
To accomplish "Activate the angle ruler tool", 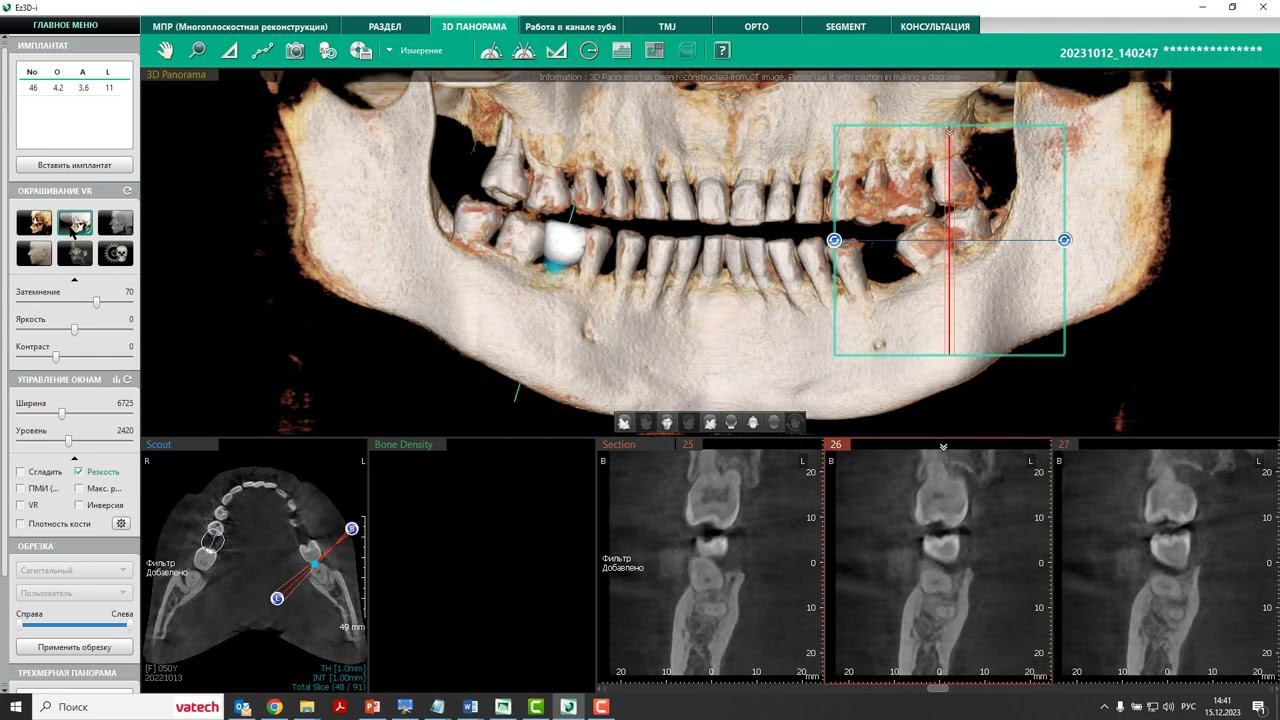I will (556, 50).
